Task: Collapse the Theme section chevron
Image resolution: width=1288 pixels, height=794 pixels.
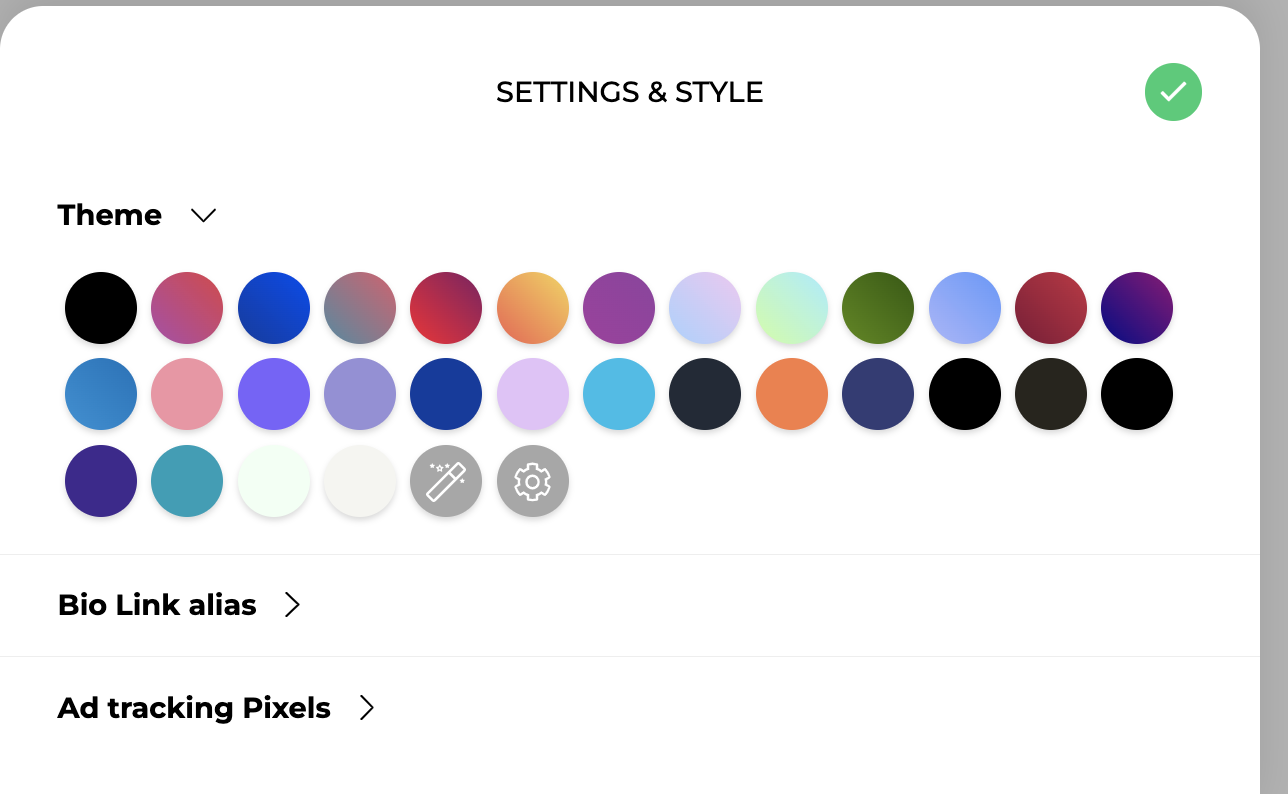Action: point(204,215)
